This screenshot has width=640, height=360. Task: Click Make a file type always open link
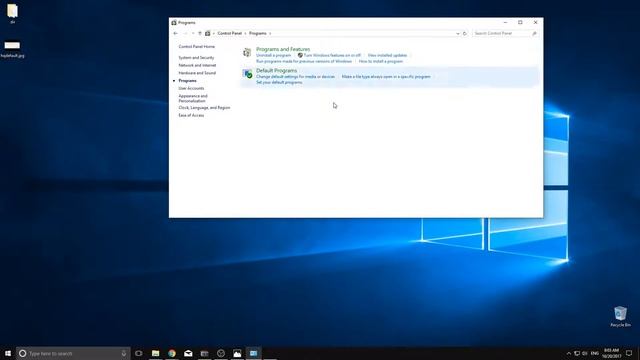[386, 77]
